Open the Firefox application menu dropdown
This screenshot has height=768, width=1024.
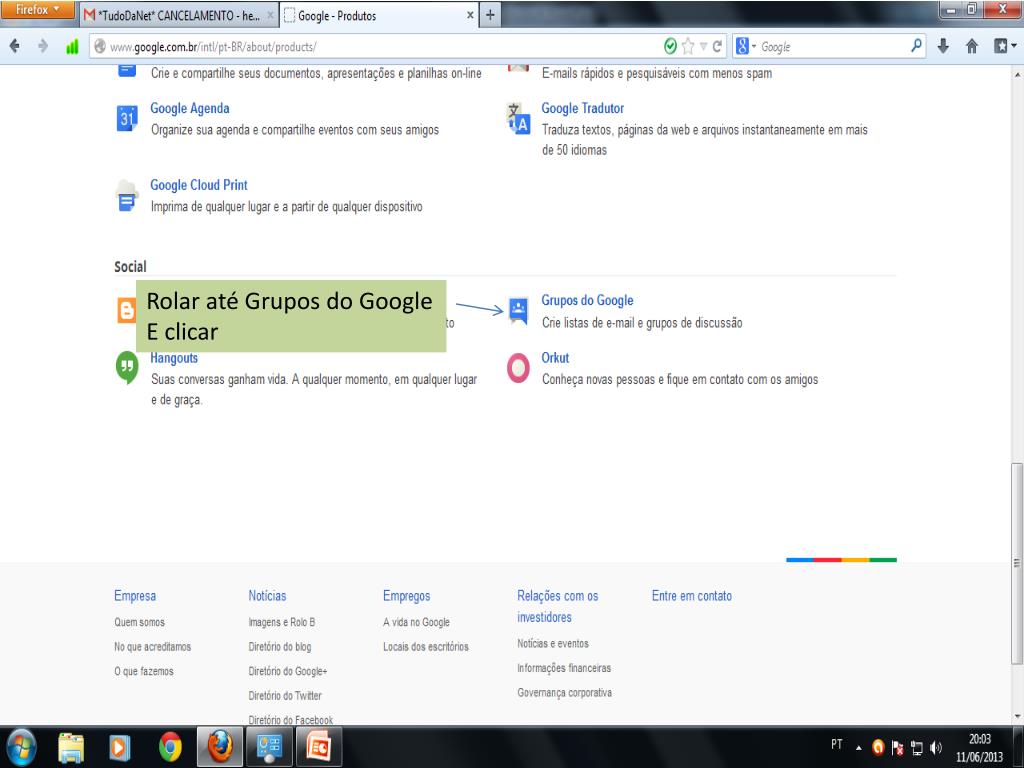click(x=37, y=10)
